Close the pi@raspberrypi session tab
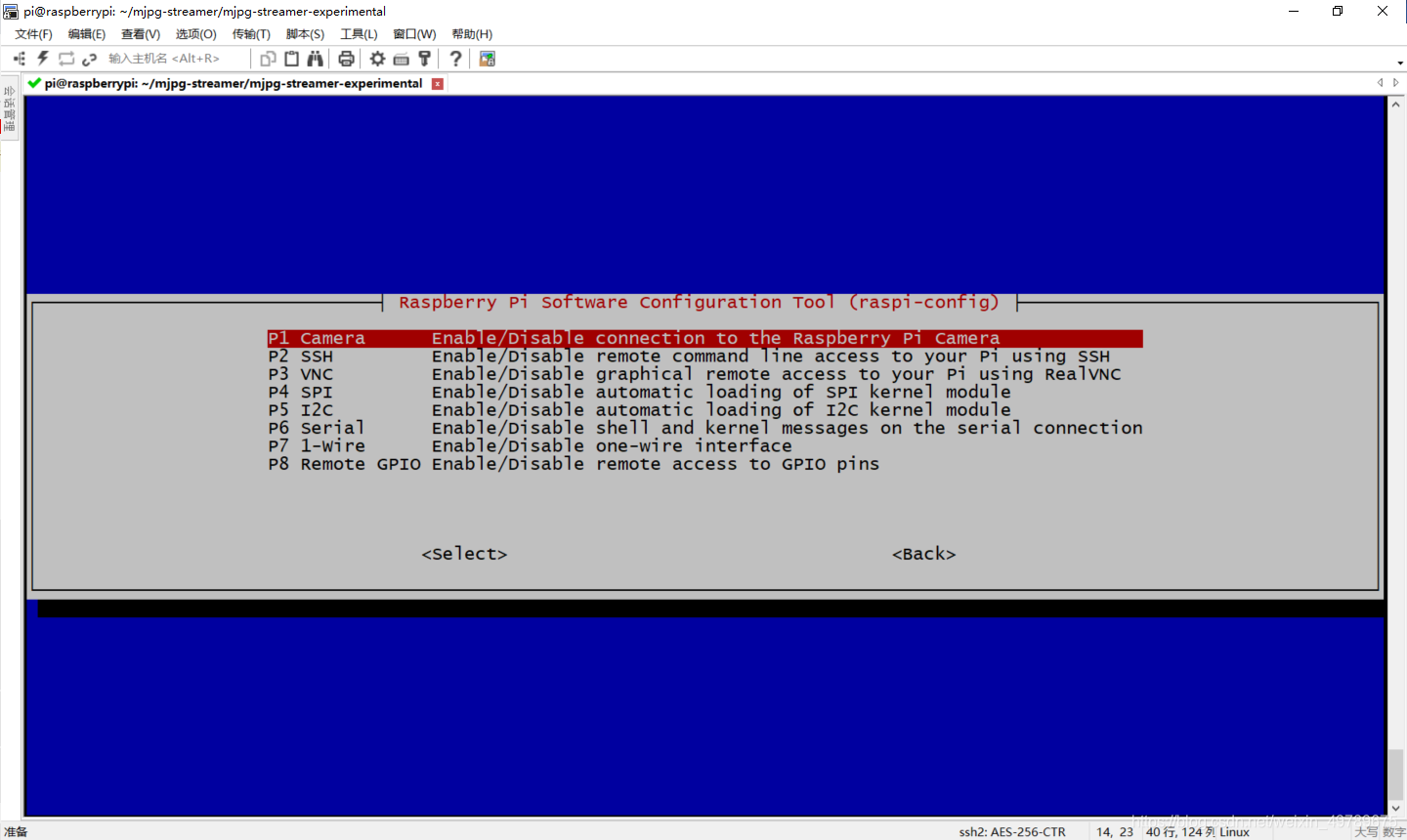Image resolution: width=1407 pixels, height=840 pixels. tap(438, 84)
